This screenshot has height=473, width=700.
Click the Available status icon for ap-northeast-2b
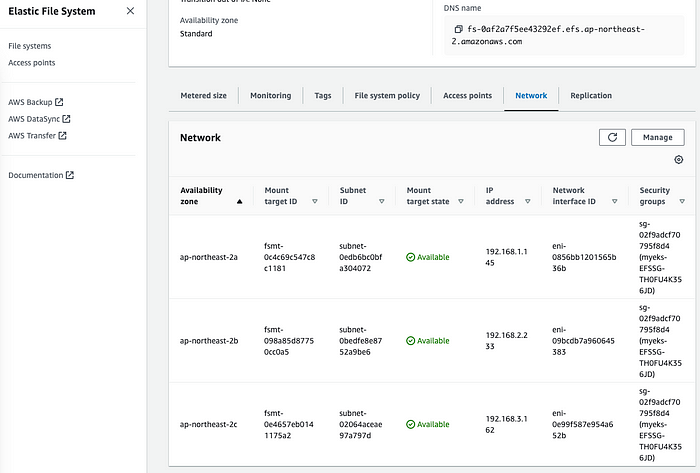(411, 341)
